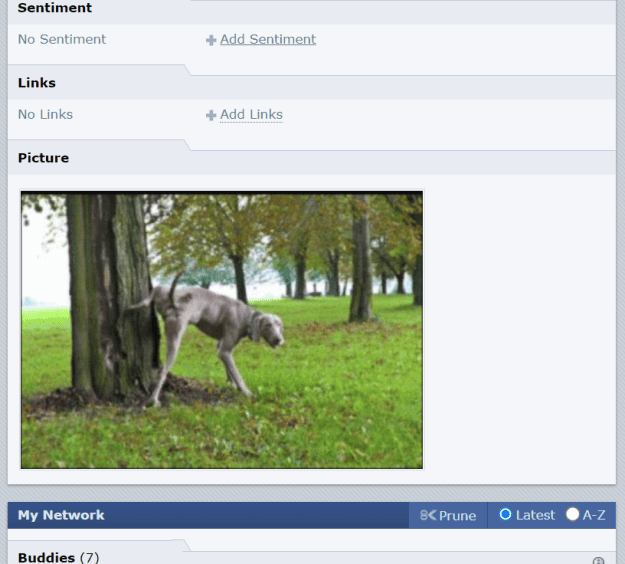Select the A-Z sort radio button
This screenshot has width=625, height=564.
click(x=572, y=514)
